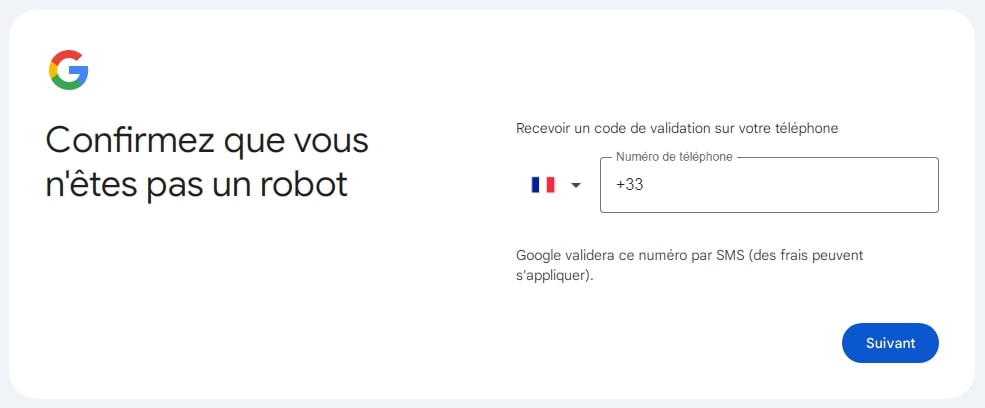Viewport: 985px width, 408px height.
Task: Click the floating "Numéro de téléphone" label
Action: [x=674, y=157]
